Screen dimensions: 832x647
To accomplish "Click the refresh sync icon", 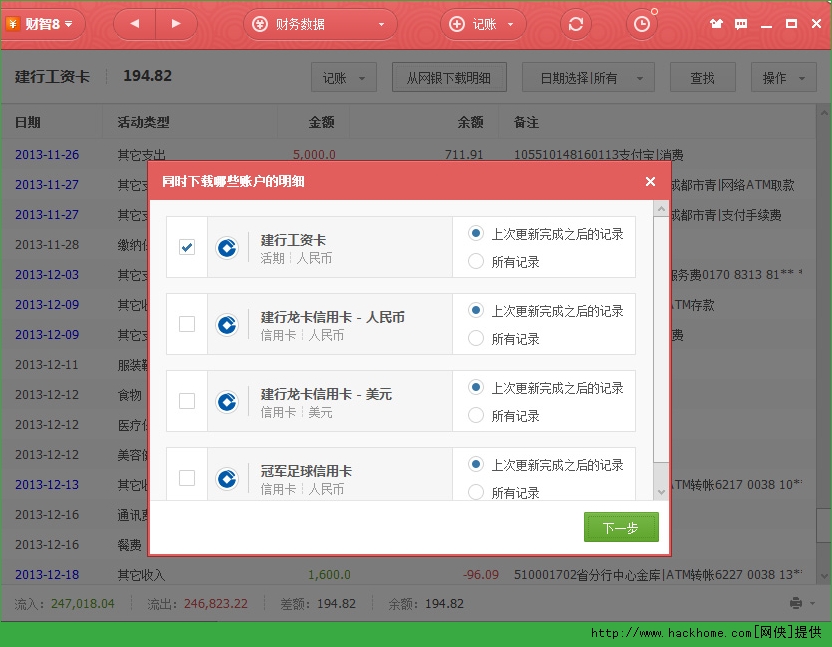I will click(576, 24).
